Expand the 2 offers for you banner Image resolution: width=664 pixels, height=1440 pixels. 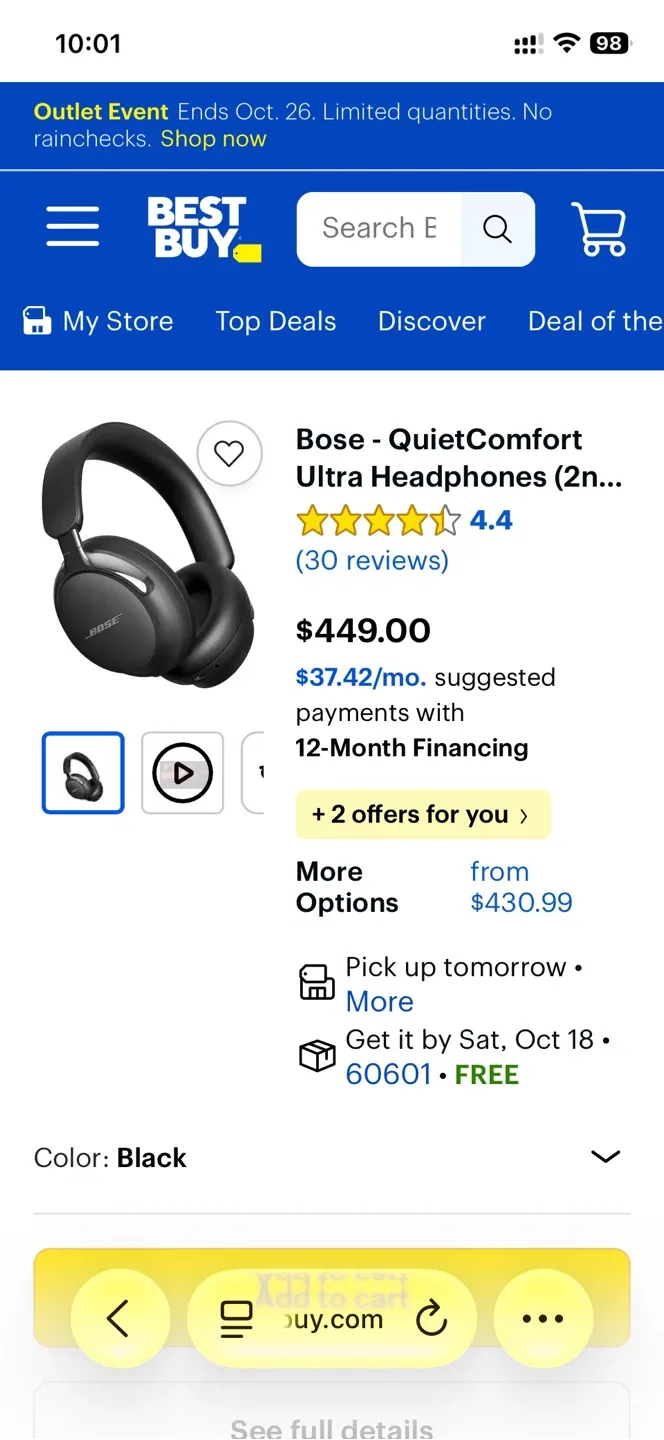point(422,815)
